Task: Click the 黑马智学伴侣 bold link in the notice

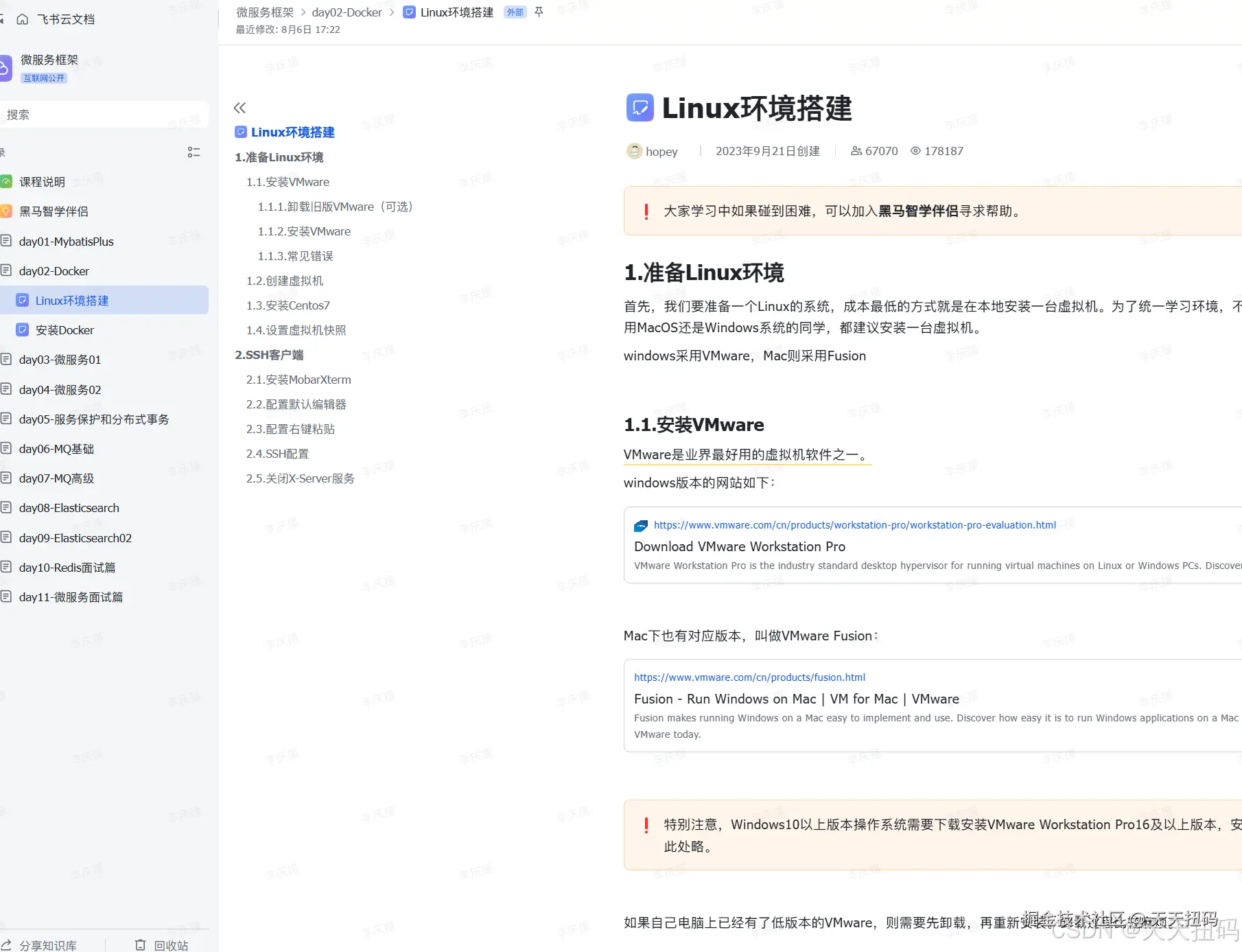Action: coord(919,211)
